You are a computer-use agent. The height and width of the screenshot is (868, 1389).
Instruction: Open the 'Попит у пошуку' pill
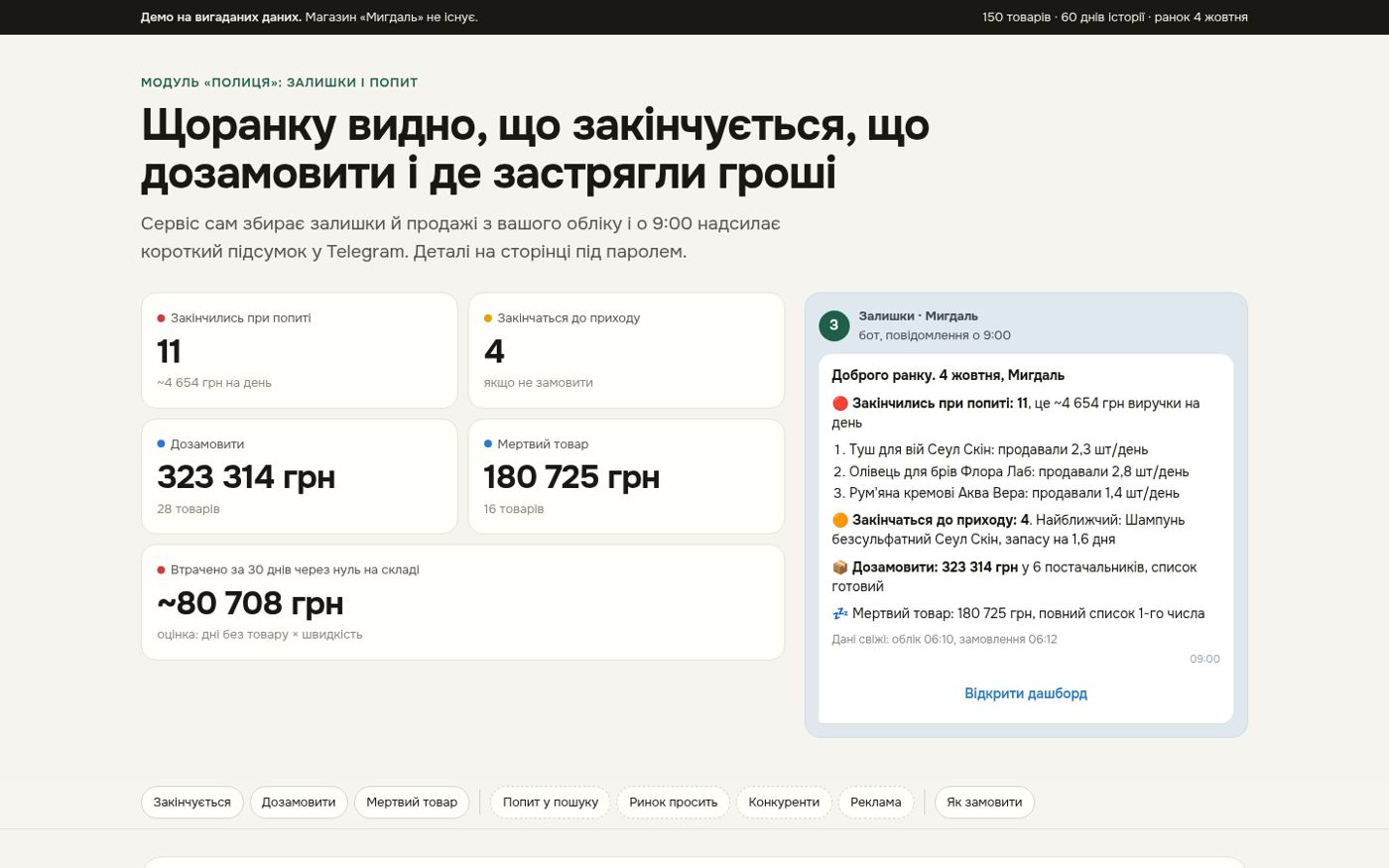point(551,803)
